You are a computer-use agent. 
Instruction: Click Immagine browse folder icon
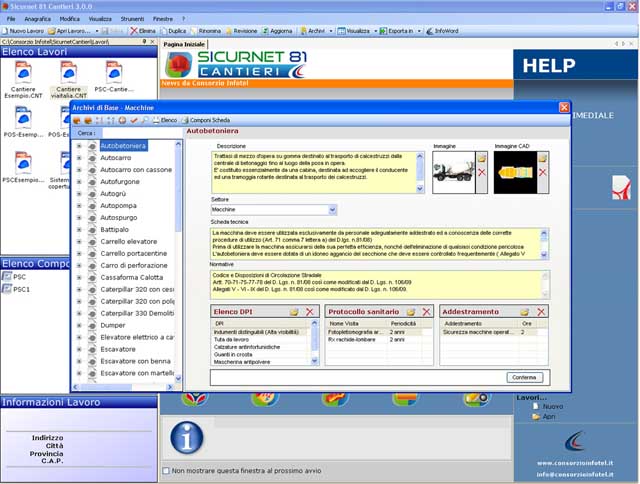(x=482, y=158)
